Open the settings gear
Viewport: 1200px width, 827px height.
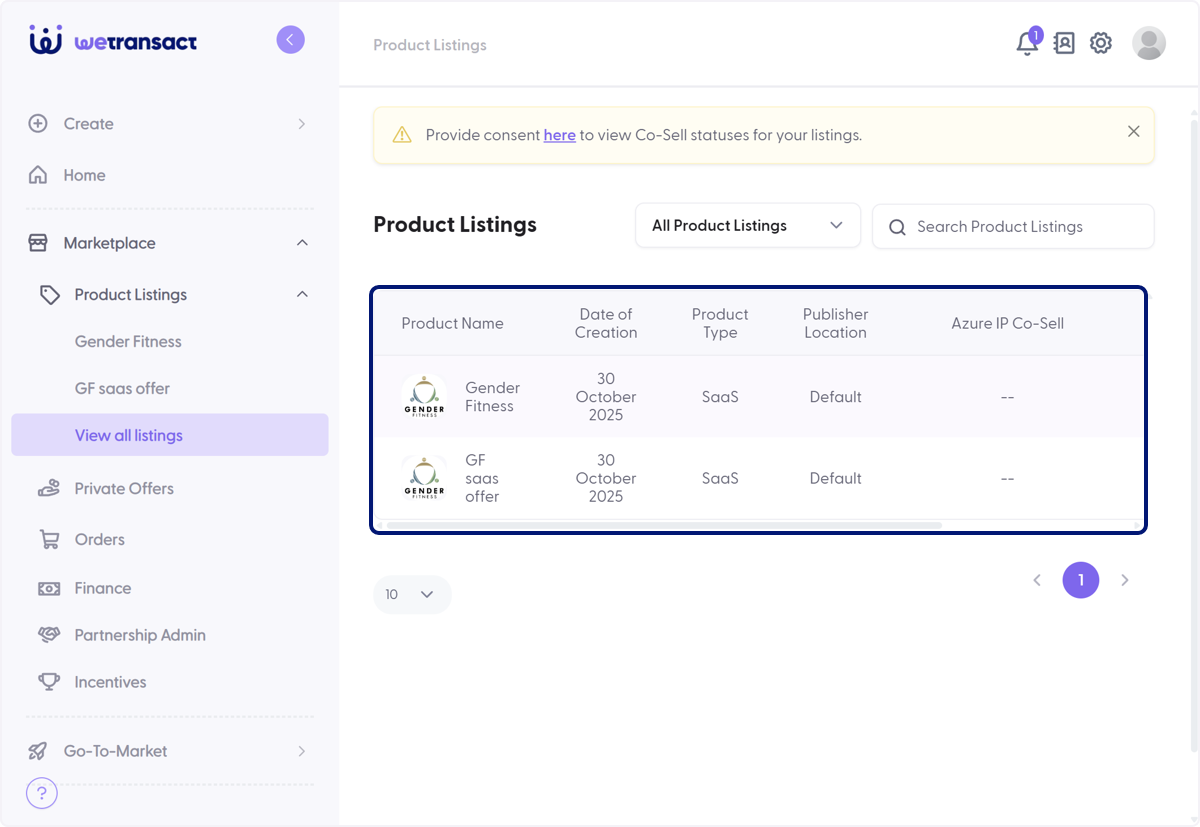(x=1101, y=43)
